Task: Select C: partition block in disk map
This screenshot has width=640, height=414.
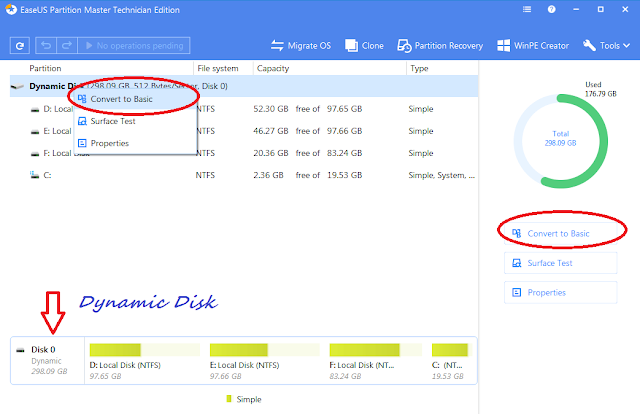Action: 452,361
